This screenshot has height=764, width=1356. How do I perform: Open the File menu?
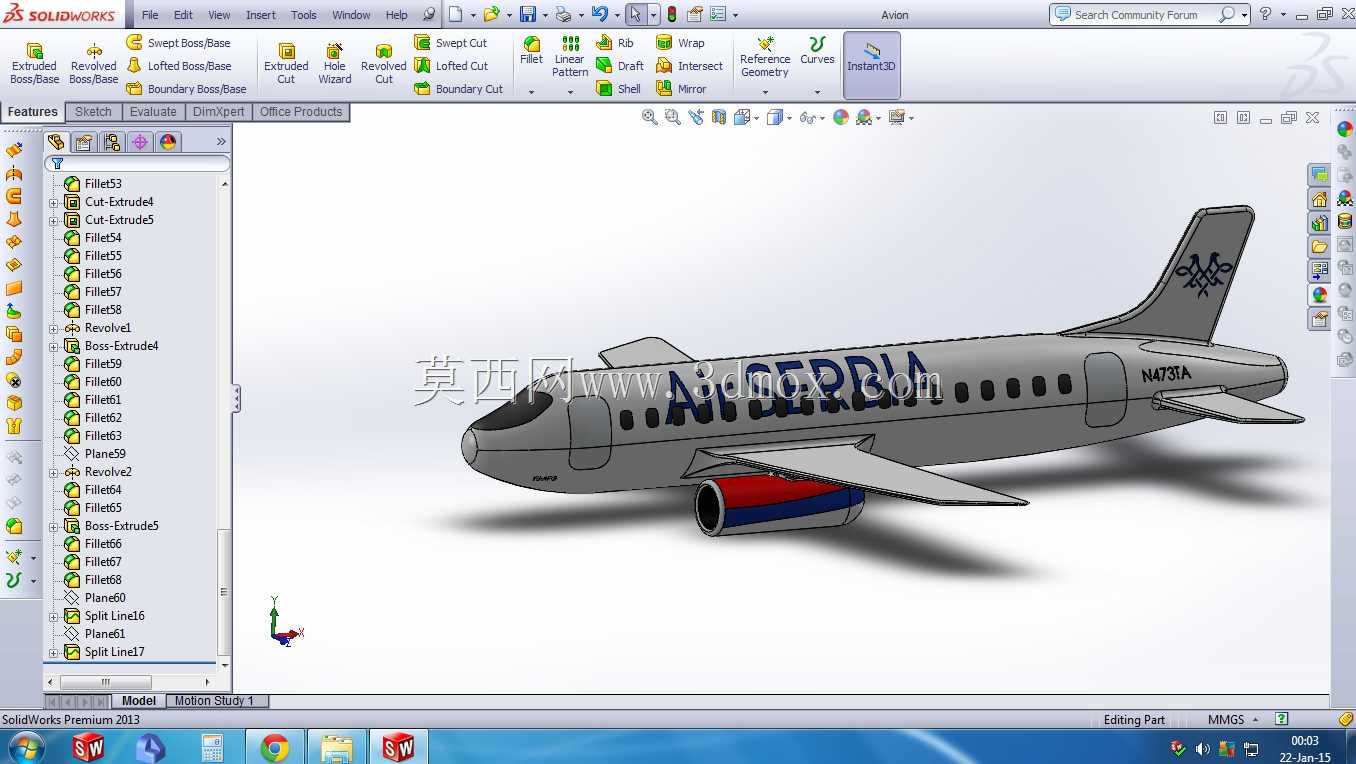click(x=150, y=15)
